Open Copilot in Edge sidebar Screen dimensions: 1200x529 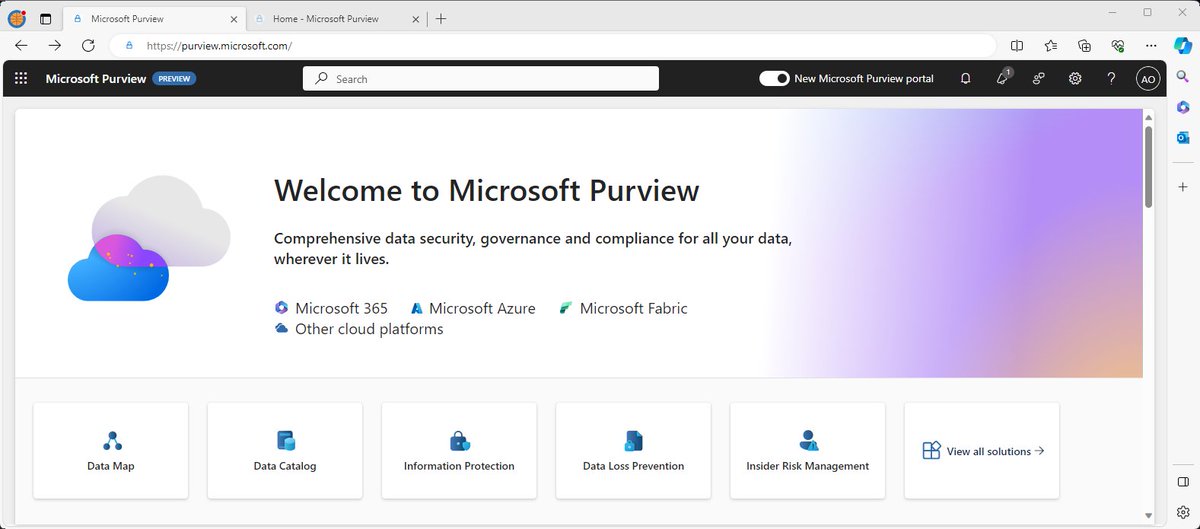1183,45
